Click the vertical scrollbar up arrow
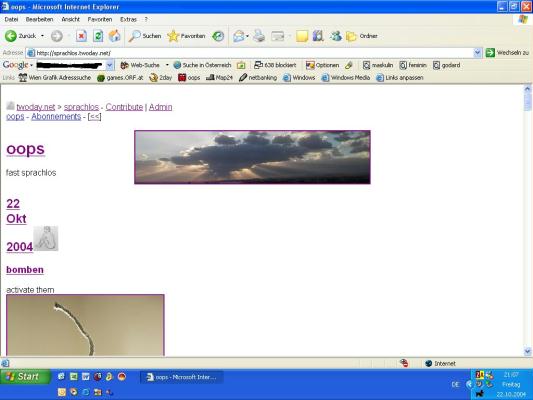This screenshot has height=400, width=533. click(x=527, y=89)
